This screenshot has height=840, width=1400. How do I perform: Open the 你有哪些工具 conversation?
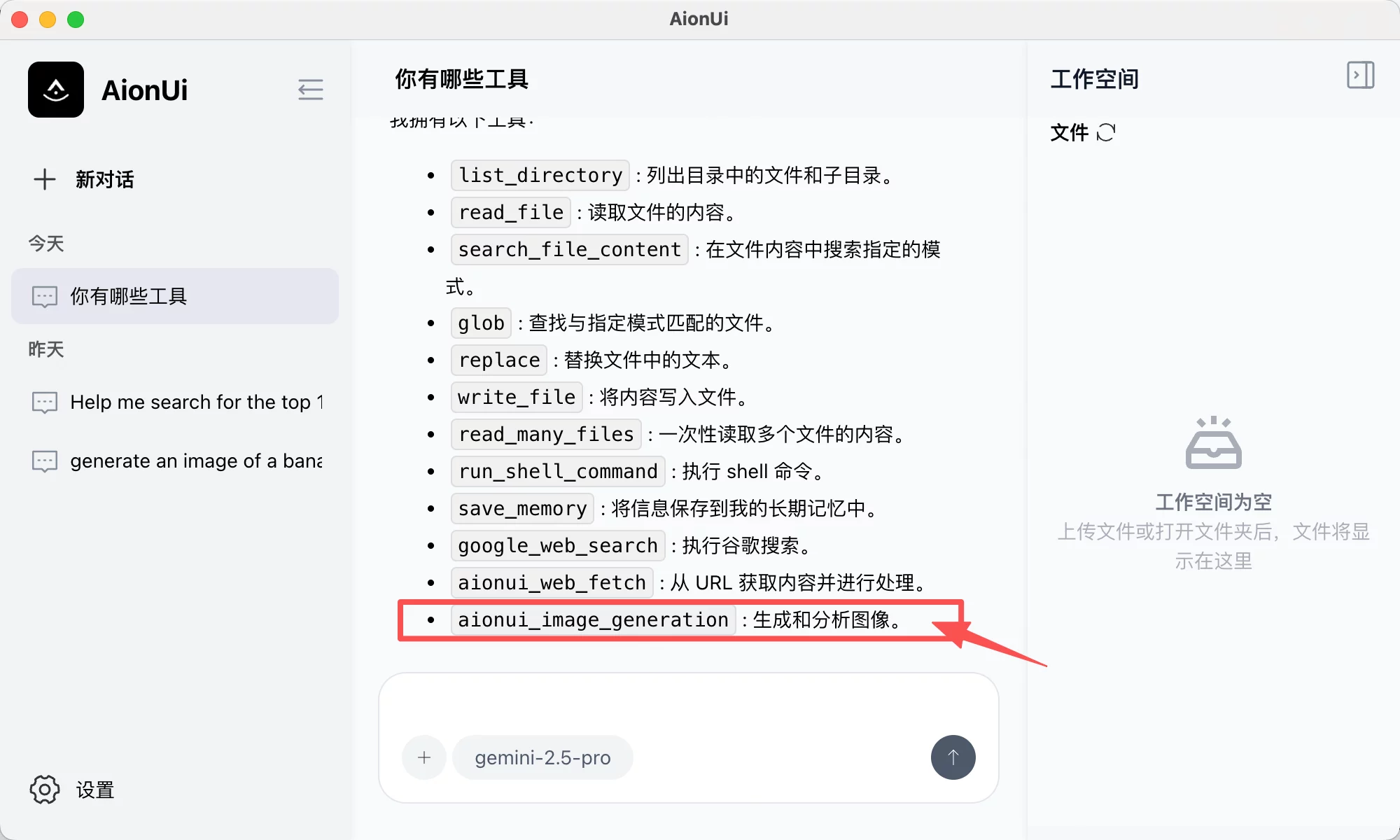(x=175, y=296)
